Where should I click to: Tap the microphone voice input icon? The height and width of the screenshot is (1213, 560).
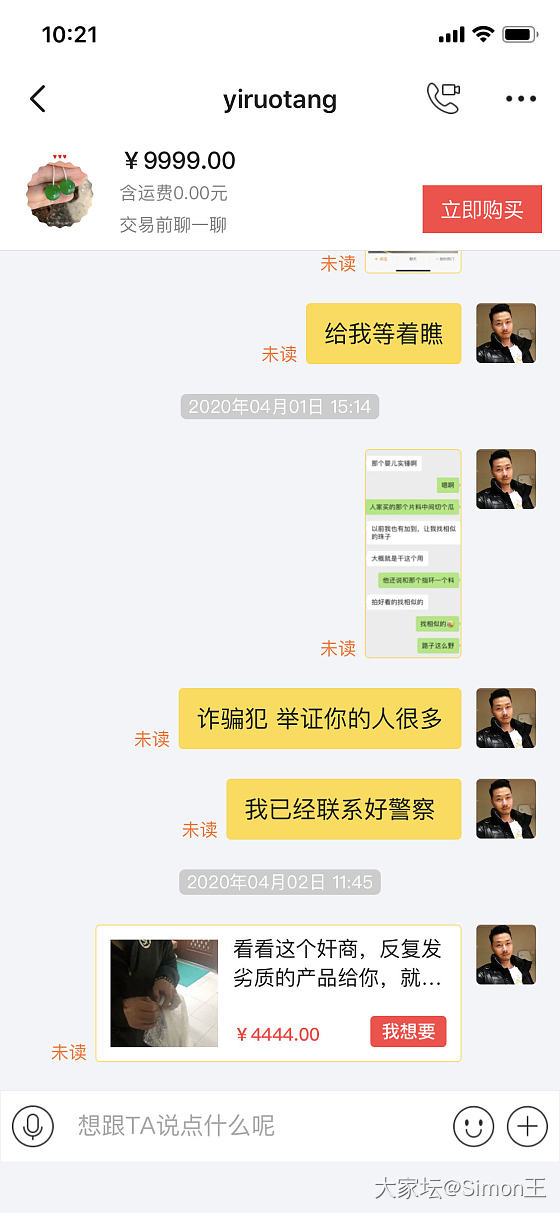[33, 1126]
